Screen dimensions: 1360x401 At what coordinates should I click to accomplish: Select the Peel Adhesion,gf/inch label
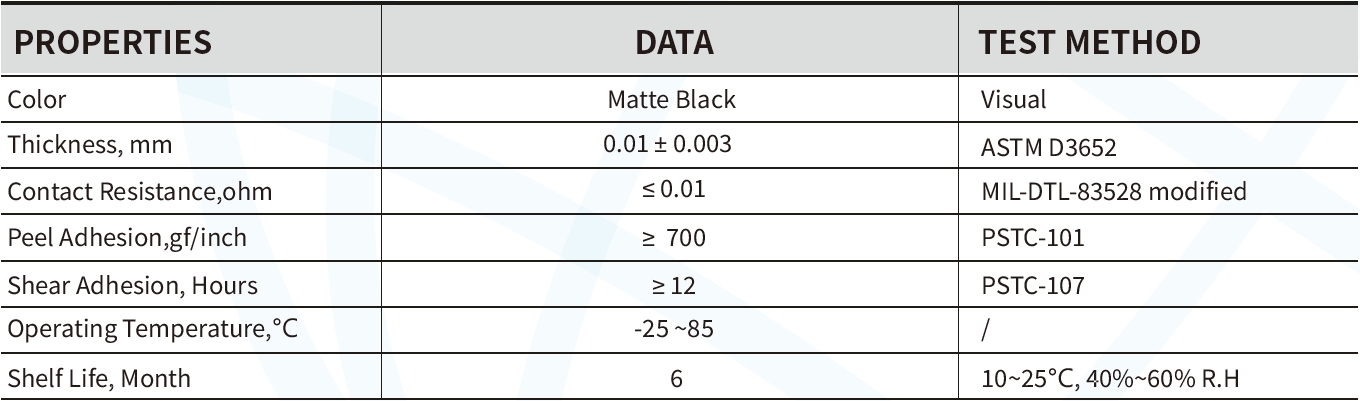[x=127, y=238]
